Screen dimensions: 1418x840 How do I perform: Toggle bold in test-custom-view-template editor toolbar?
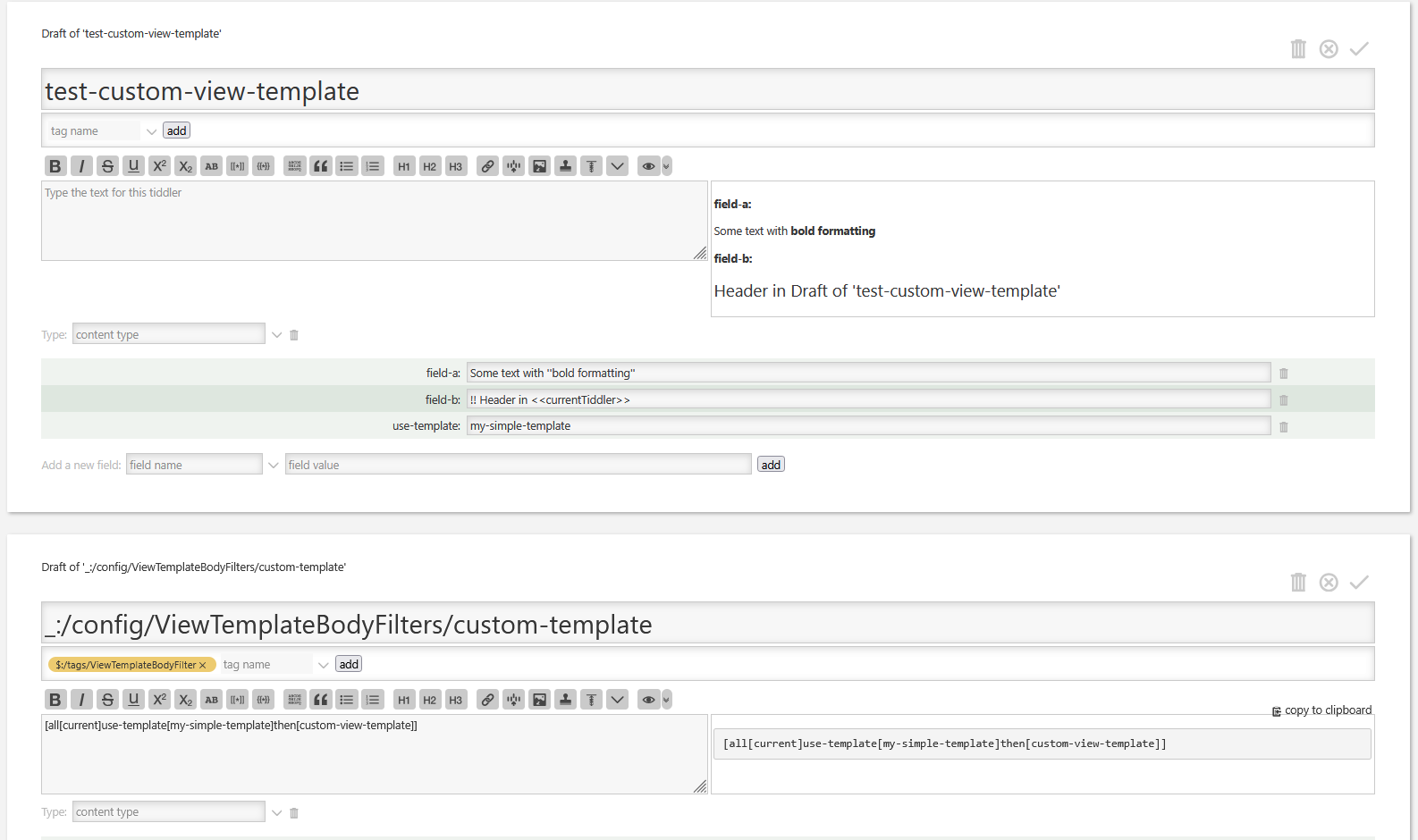point(55,166)
